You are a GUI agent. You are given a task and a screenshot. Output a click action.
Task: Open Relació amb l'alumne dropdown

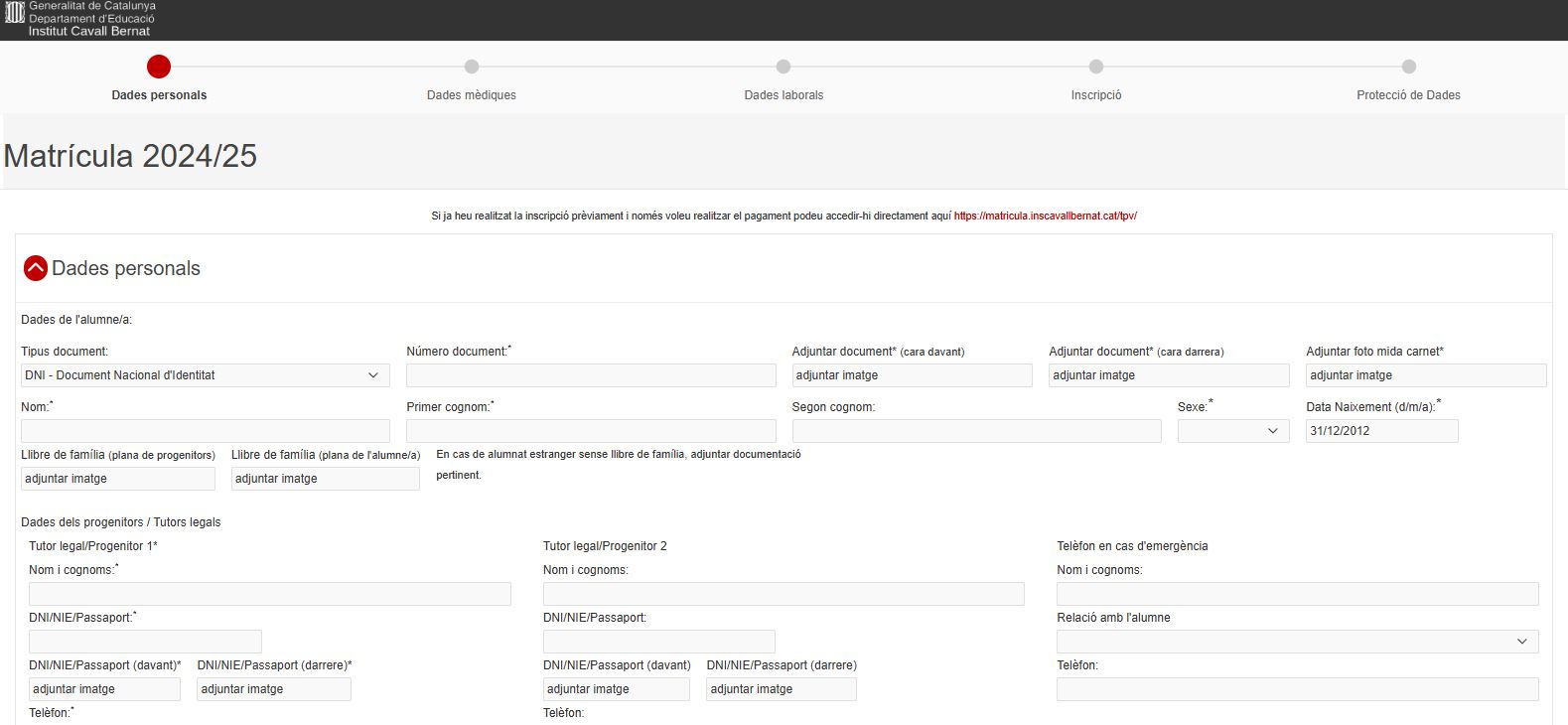point(1297,642)
